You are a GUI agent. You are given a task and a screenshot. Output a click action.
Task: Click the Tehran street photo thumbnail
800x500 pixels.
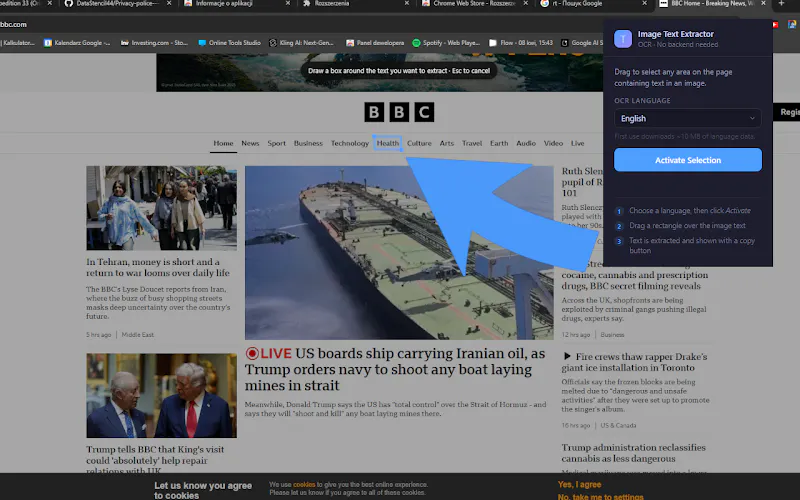point(161,208)
